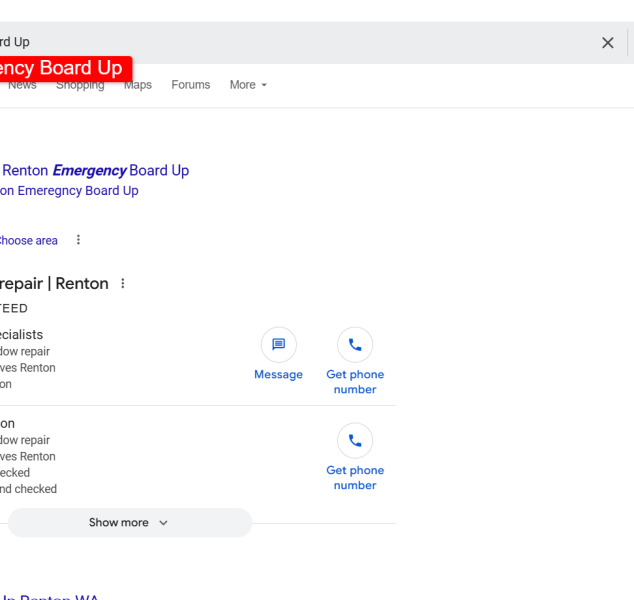This screenshot has height=600, width=634.
Task: Expand listings with Show more button
Action: (x=130, y=522)
